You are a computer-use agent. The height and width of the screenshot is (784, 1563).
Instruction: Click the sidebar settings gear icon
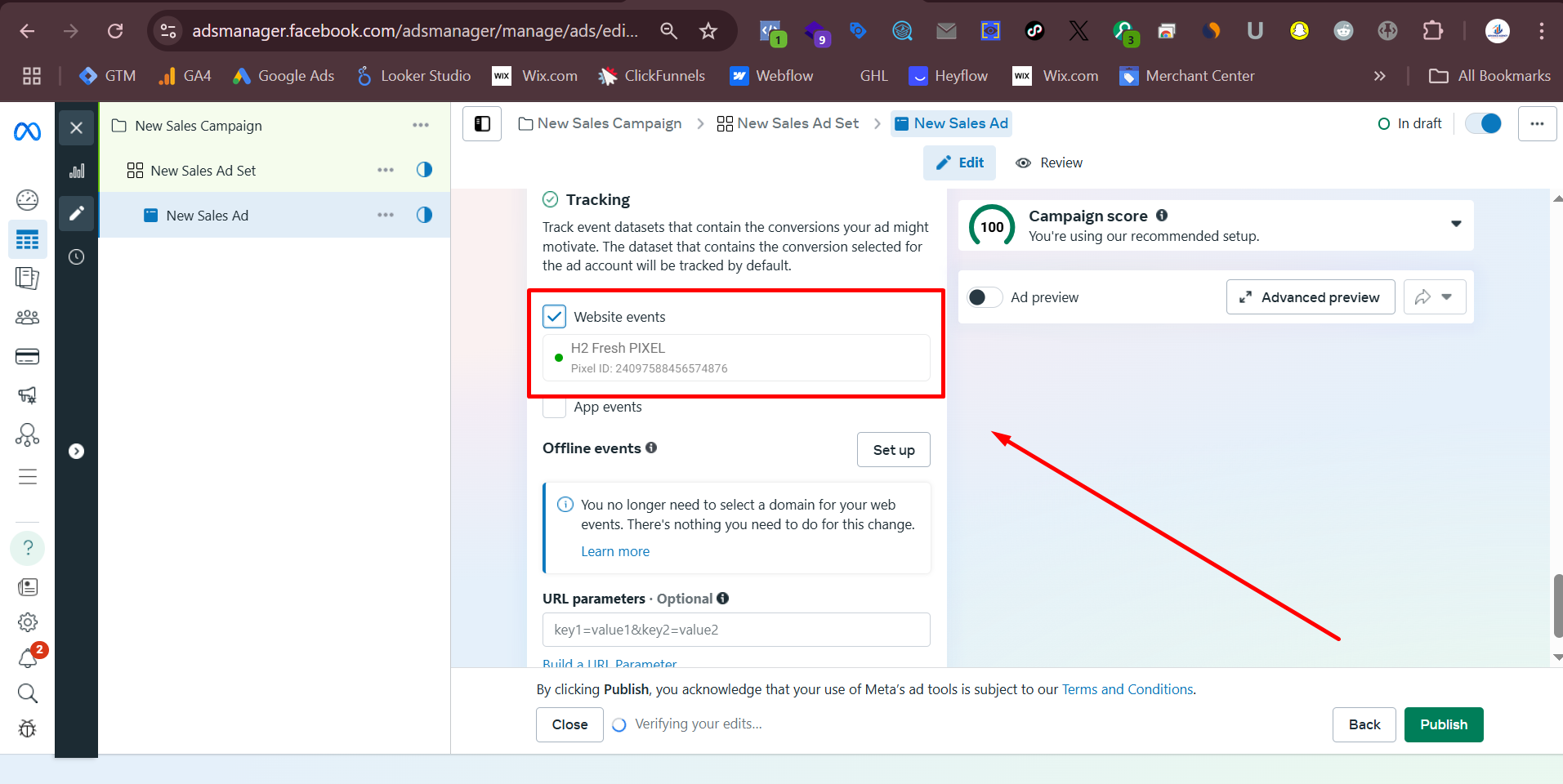[x=27, y=622]
